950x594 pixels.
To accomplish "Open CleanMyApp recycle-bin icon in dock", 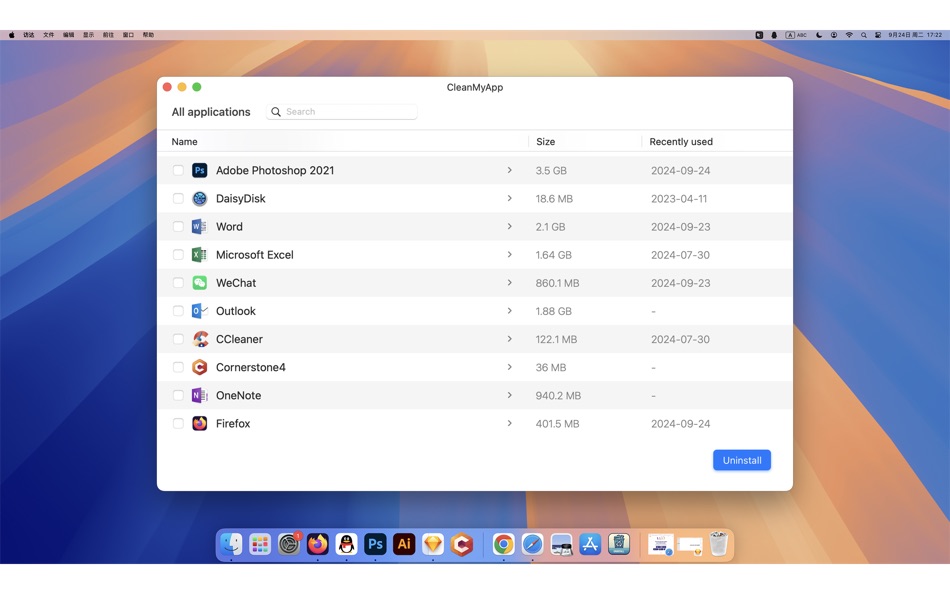I will click(619, 544).
